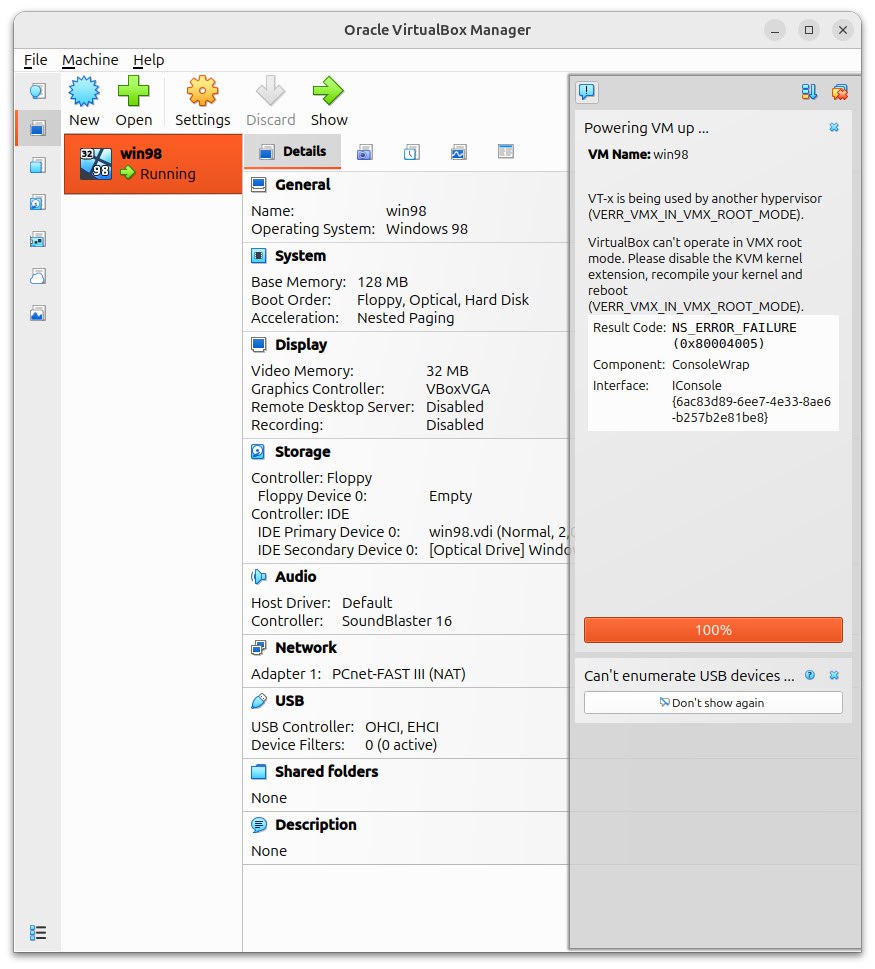The image size is (875, 969).
Task: Close the USB devices error notification
Action: [834, 676]
